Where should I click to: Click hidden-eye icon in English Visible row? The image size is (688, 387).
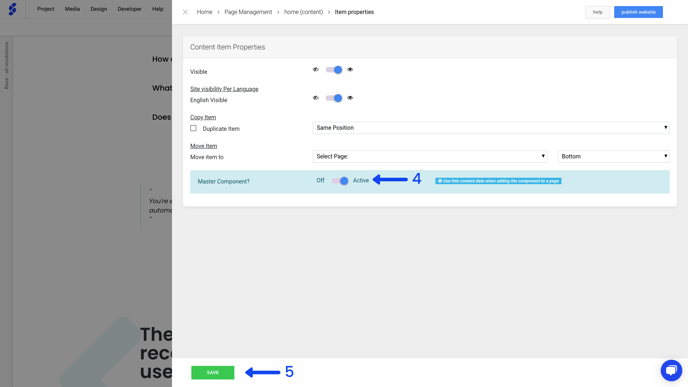click(315, 98)
